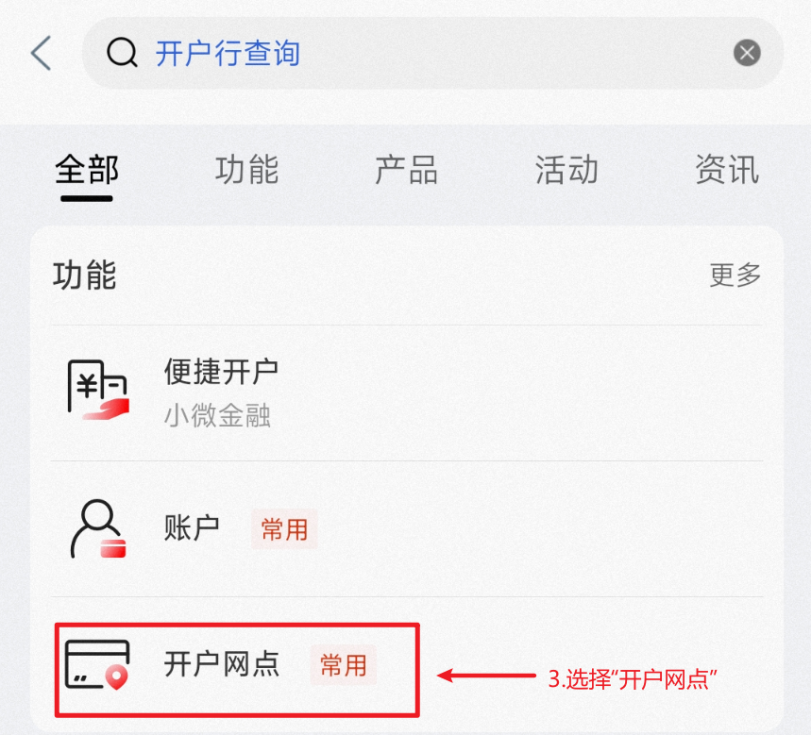This screenshot has width=811, height=735.
Task: Expand more results via 更多
Action: 734,275
